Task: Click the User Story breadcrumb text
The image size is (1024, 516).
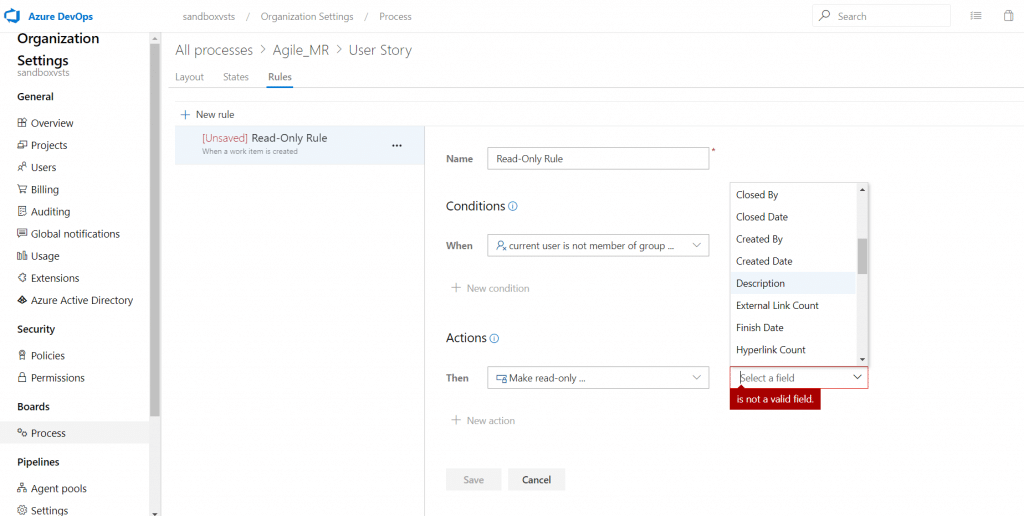Action: [x=380, y=50]
